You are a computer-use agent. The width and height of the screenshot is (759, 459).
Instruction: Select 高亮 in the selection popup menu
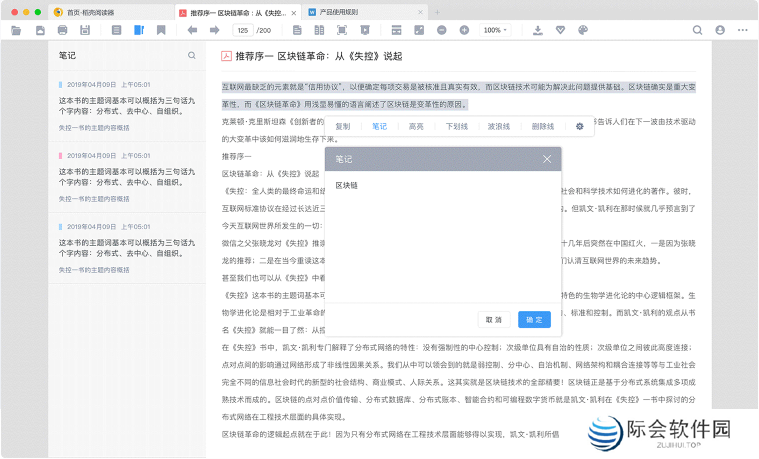point(416,127)
